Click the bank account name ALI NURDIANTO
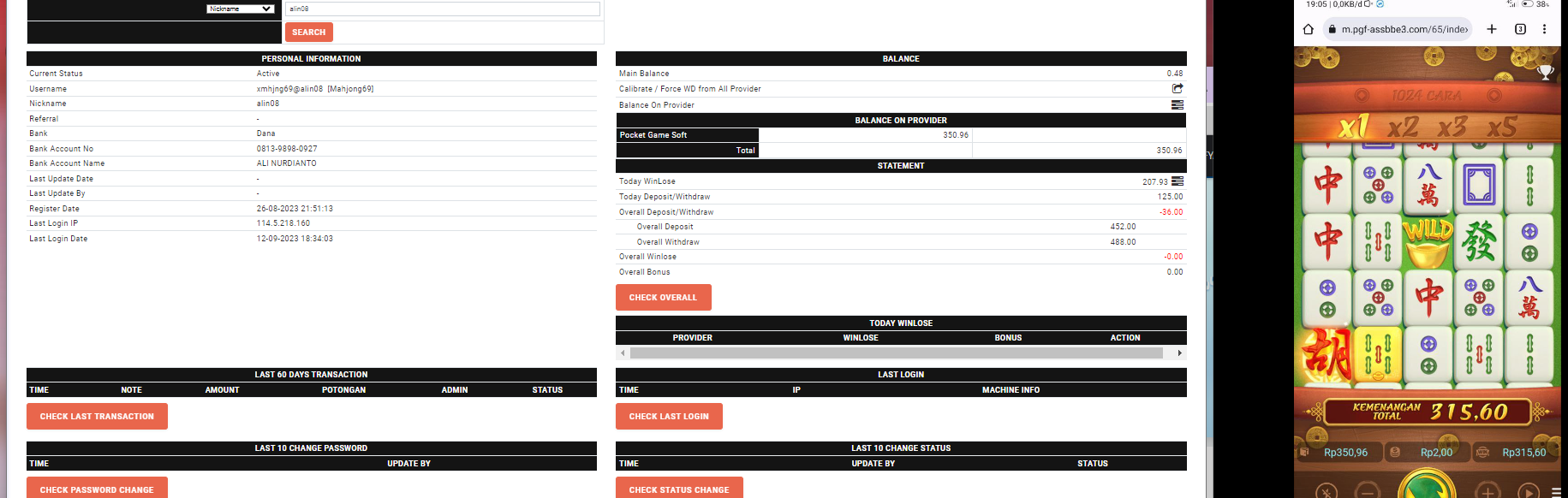 click(287, 163)
